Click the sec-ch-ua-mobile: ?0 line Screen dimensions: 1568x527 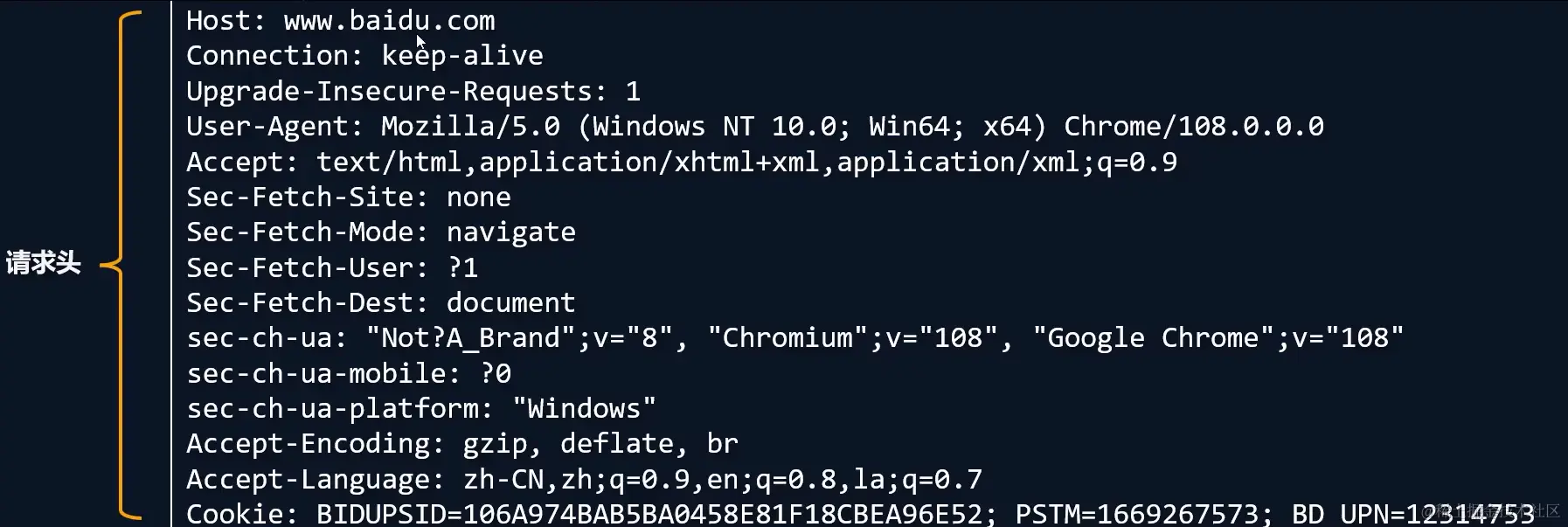coord(348,374)
